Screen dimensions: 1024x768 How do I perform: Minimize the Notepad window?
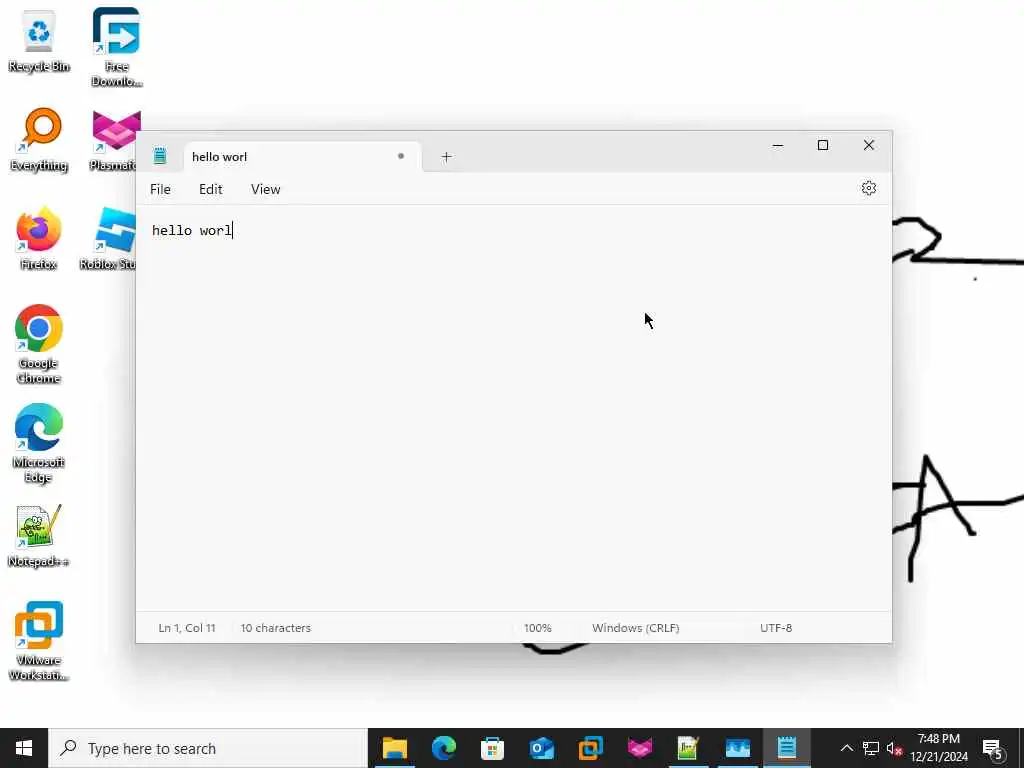[777, 146]
